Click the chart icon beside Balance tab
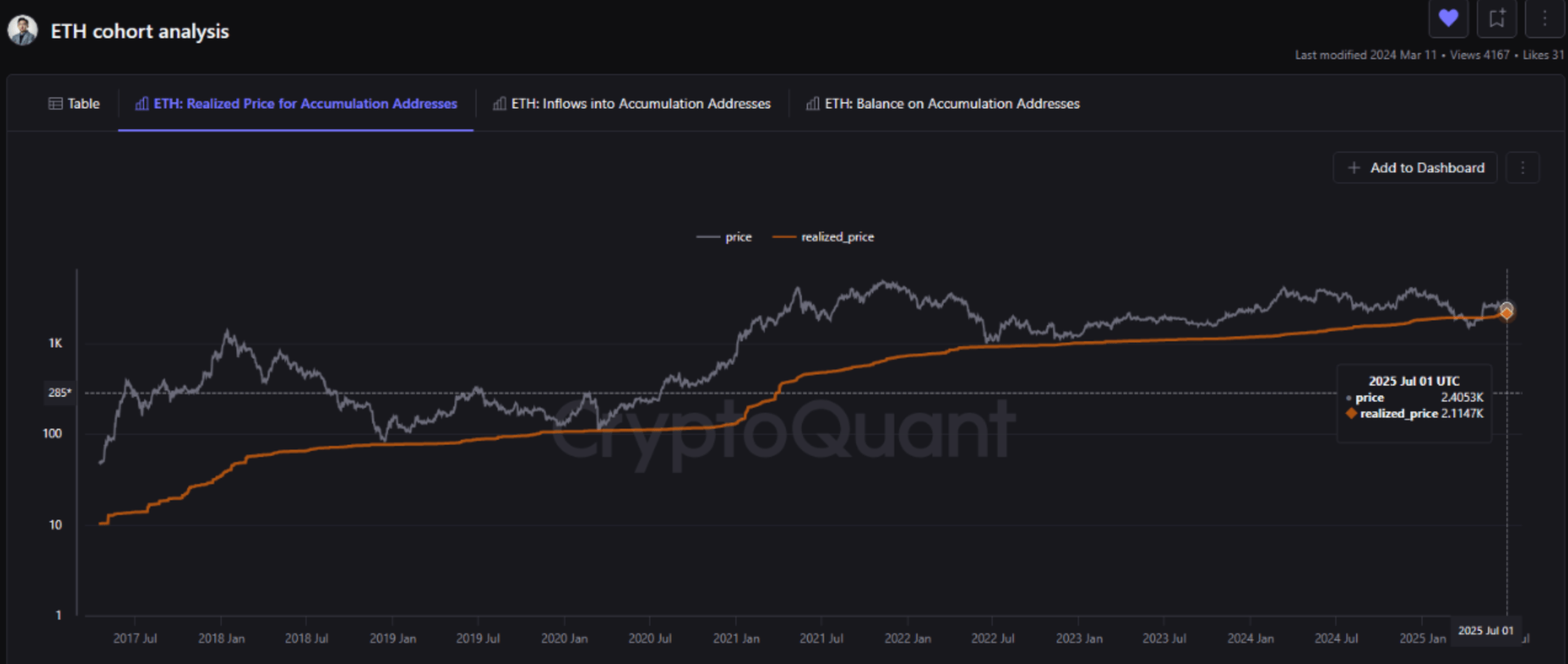This screenshot has width=1568, height=664. pos(813,103)
